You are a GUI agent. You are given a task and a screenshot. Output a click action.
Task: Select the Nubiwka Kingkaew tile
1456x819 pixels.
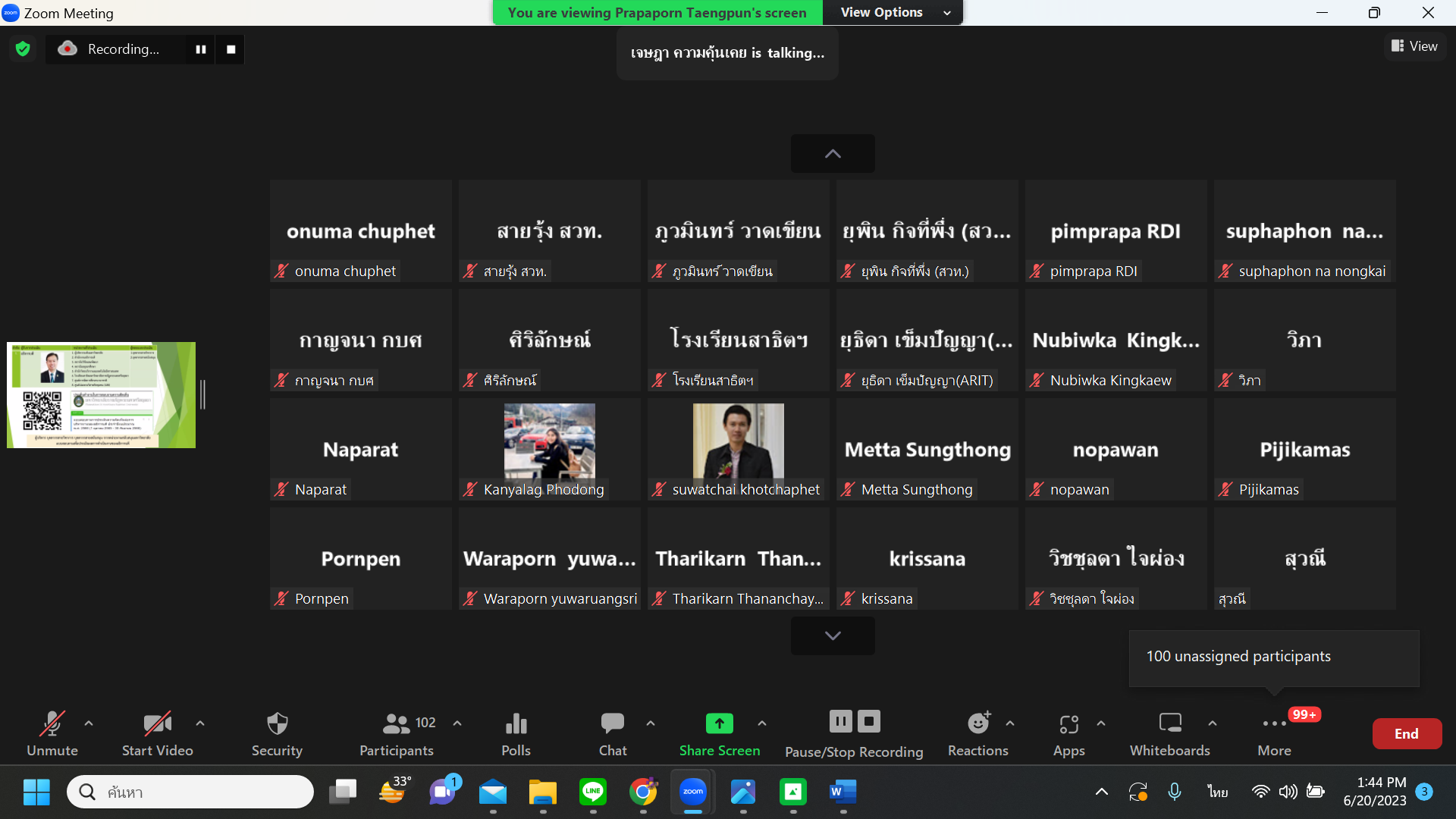(1116, 340)
